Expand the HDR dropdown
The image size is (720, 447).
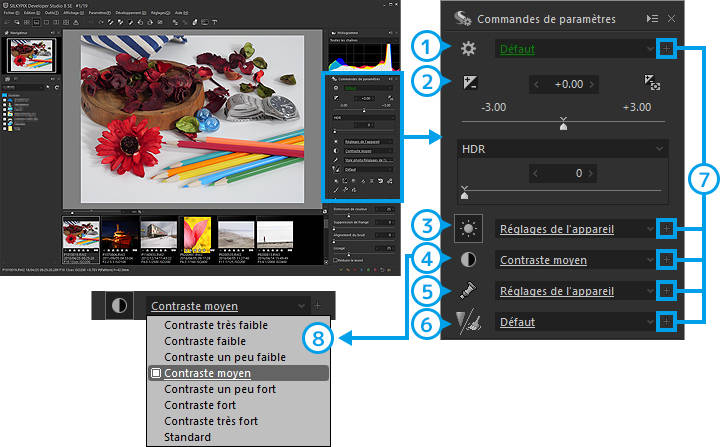point(656,148)
